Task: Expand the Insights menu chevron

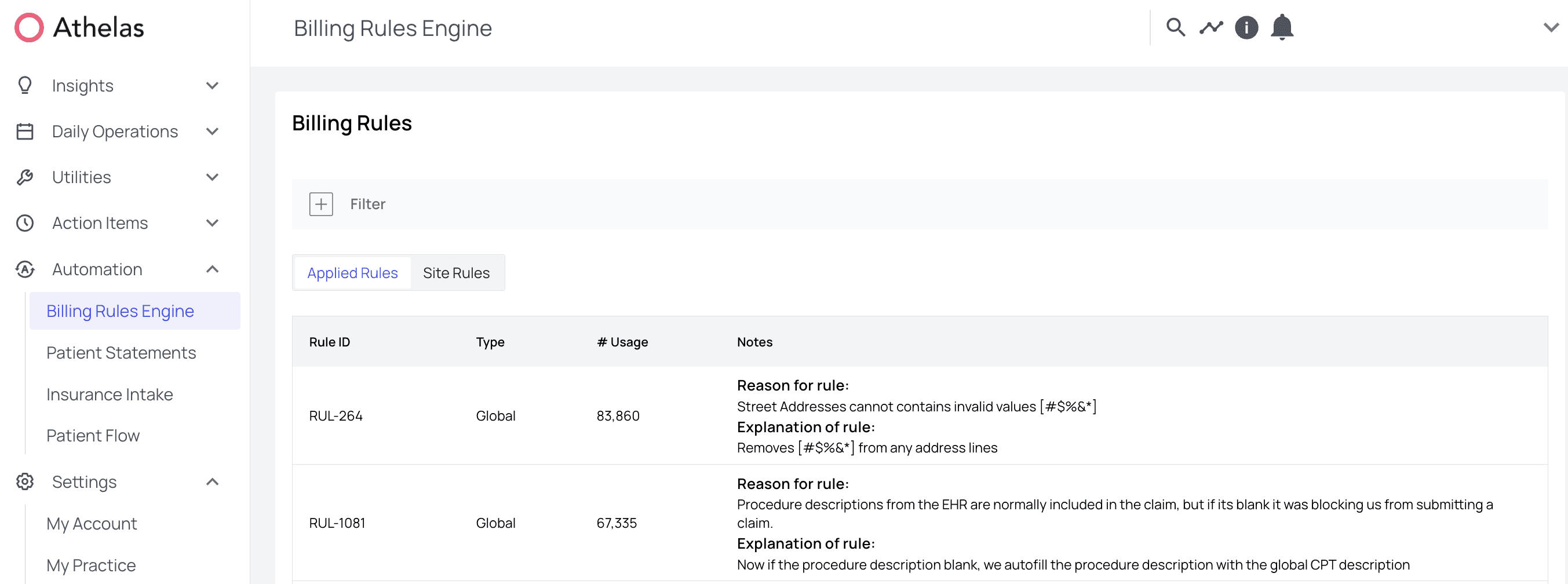Action: pyautogui.click(x=212, y=86)
